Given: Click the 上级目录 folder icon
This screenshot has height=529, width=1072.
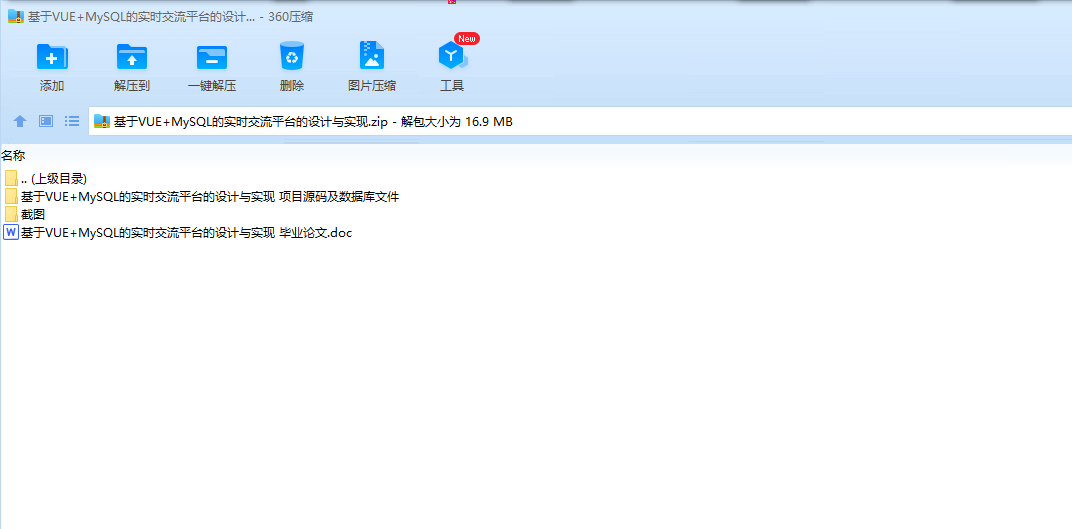Looking at the screenshot, I should point(11,179).
